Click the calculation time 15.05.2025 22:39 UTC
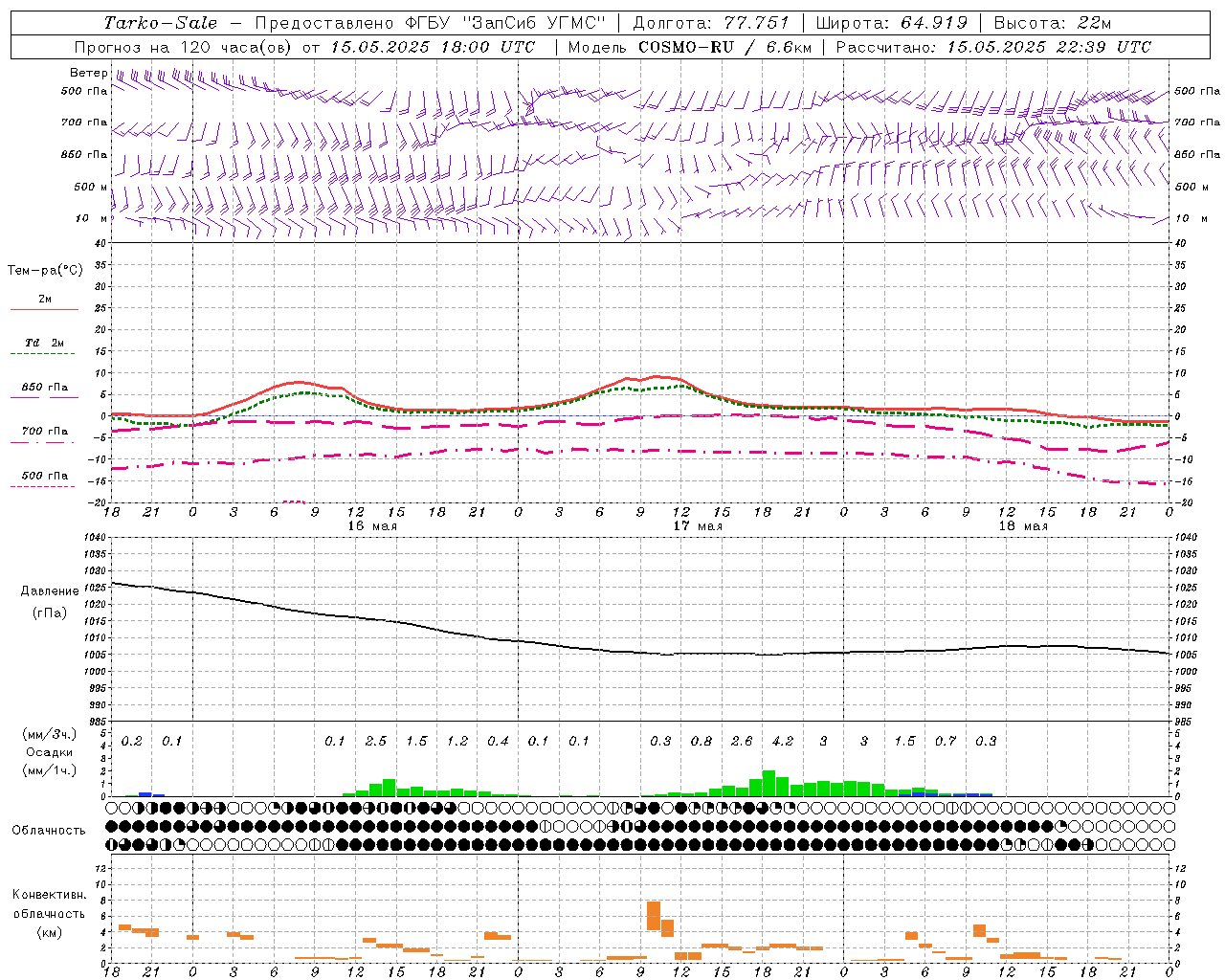 click(x=1049, y=47)
